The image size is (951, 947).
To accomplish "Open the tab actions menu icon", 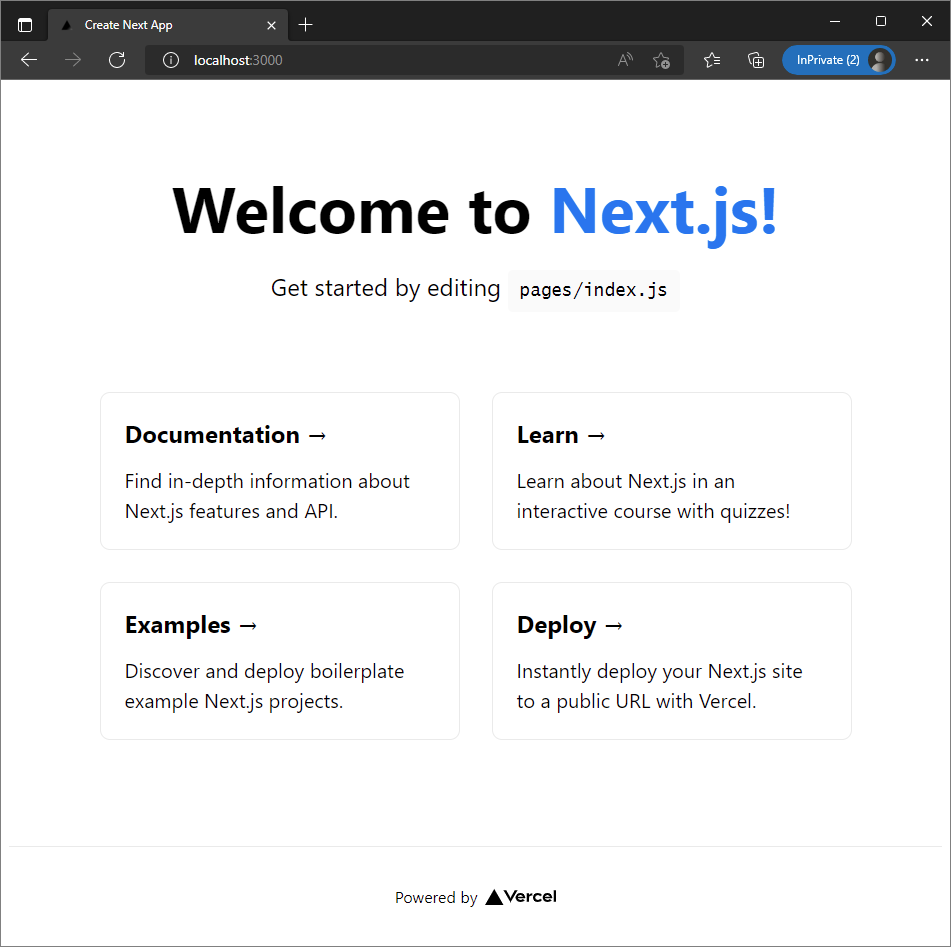I will coord(25,25).
